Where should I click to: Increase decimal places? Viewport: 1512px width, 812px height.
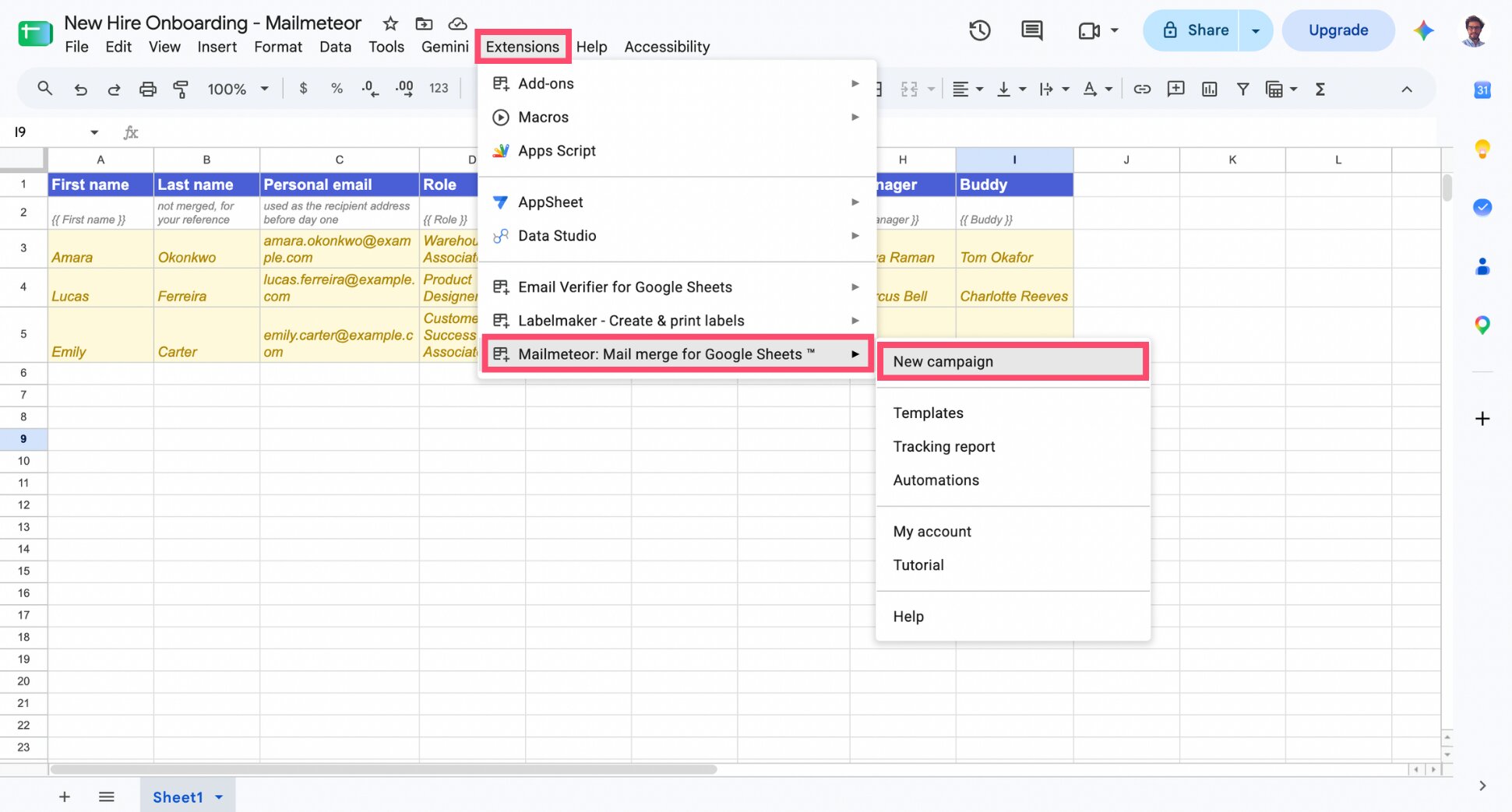click(x=404, y=89)
